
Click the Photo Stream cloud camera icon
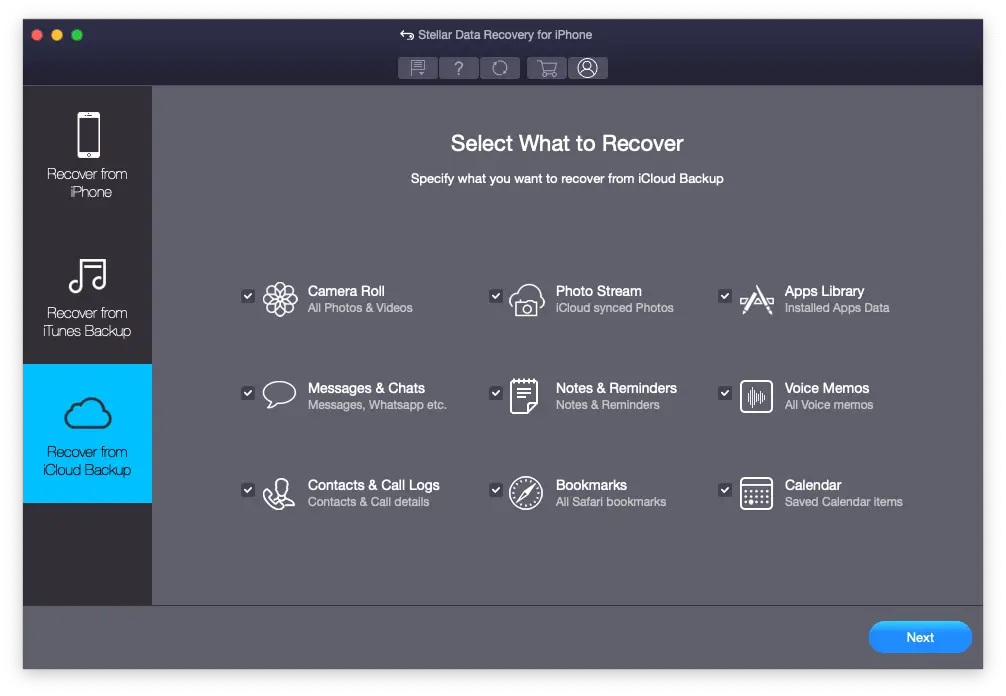point(527,300)
